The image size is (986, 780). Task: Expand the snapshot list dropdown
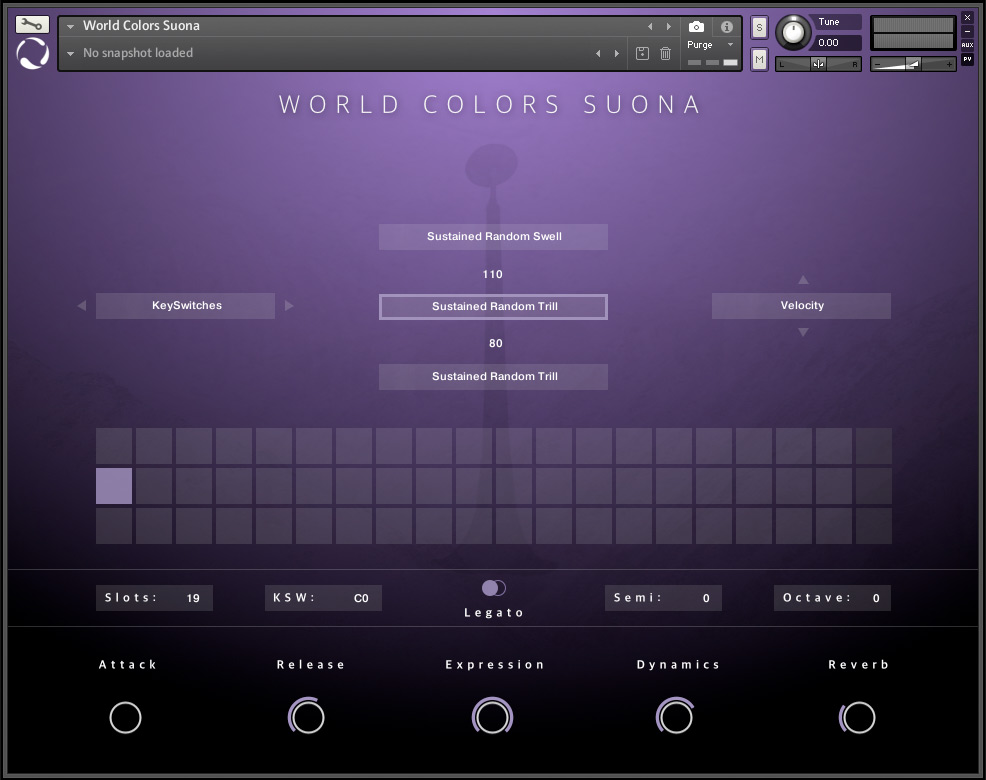click(x=71, y=53)
